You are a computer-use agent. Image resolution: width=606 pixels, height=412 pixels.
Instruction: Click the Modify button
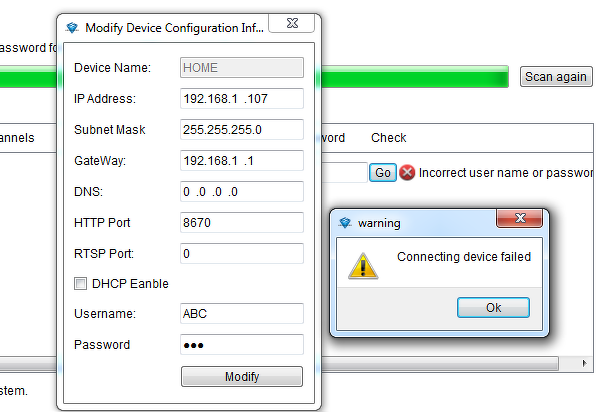coord(241,377)
